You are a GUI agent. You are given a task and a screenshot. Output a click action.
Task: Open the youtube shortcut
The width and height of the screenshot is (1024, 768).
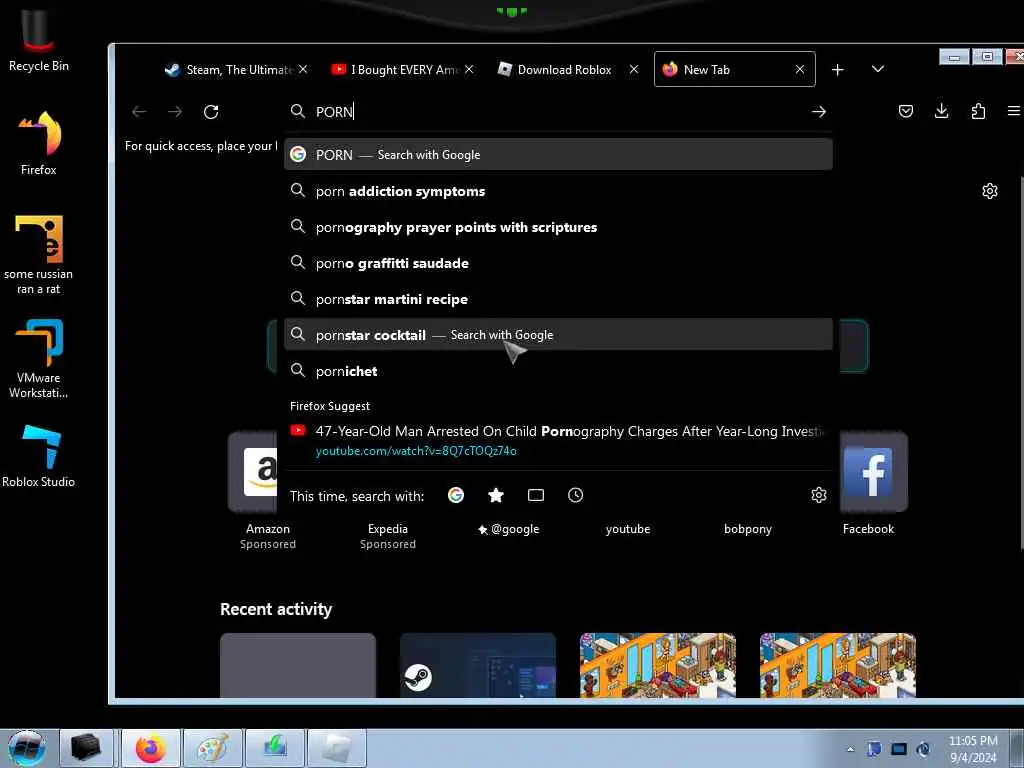coord(628,529)
